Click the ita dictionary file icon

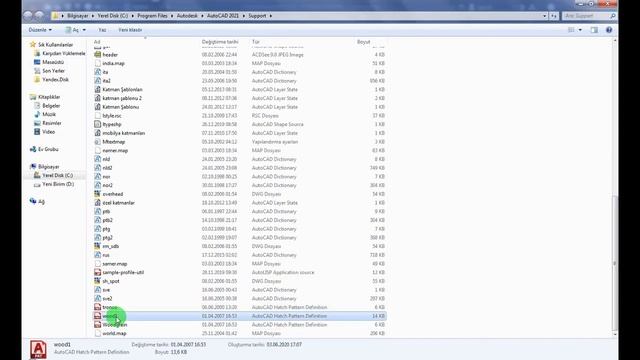click(98, 72)
